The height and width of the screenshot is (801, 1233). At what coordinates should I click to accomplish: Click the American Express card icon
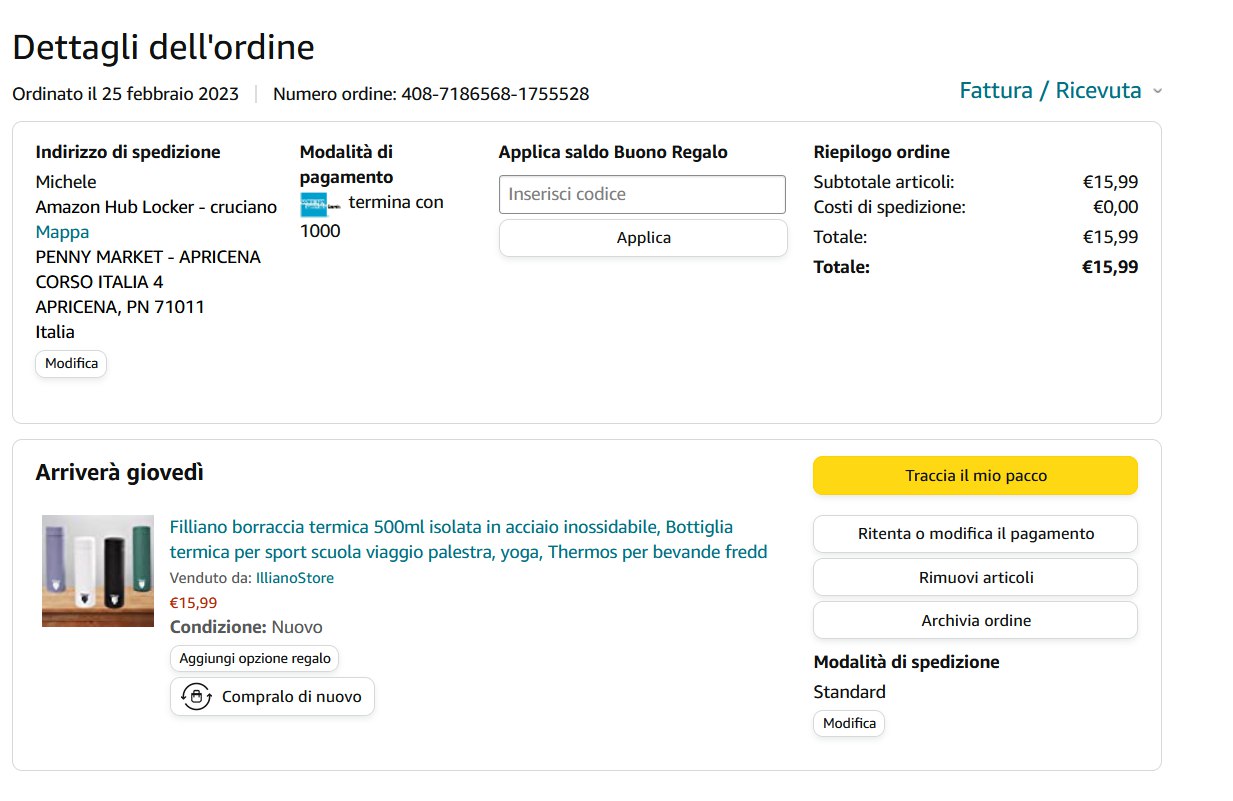coord(314,204)
